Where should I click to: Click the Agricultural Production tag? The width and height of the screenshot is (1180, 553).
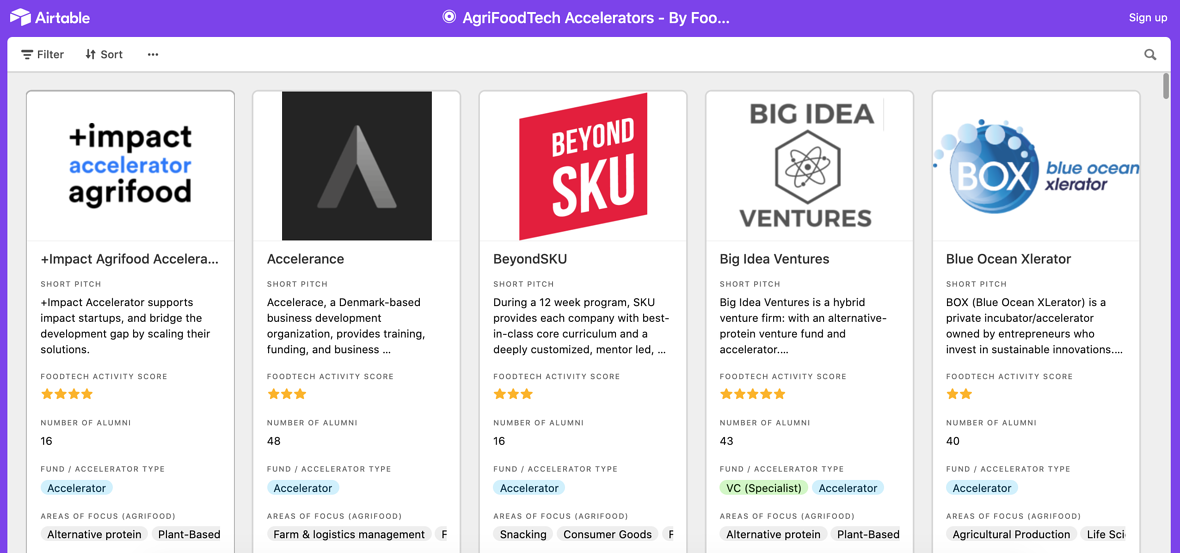pos(1011,534)
